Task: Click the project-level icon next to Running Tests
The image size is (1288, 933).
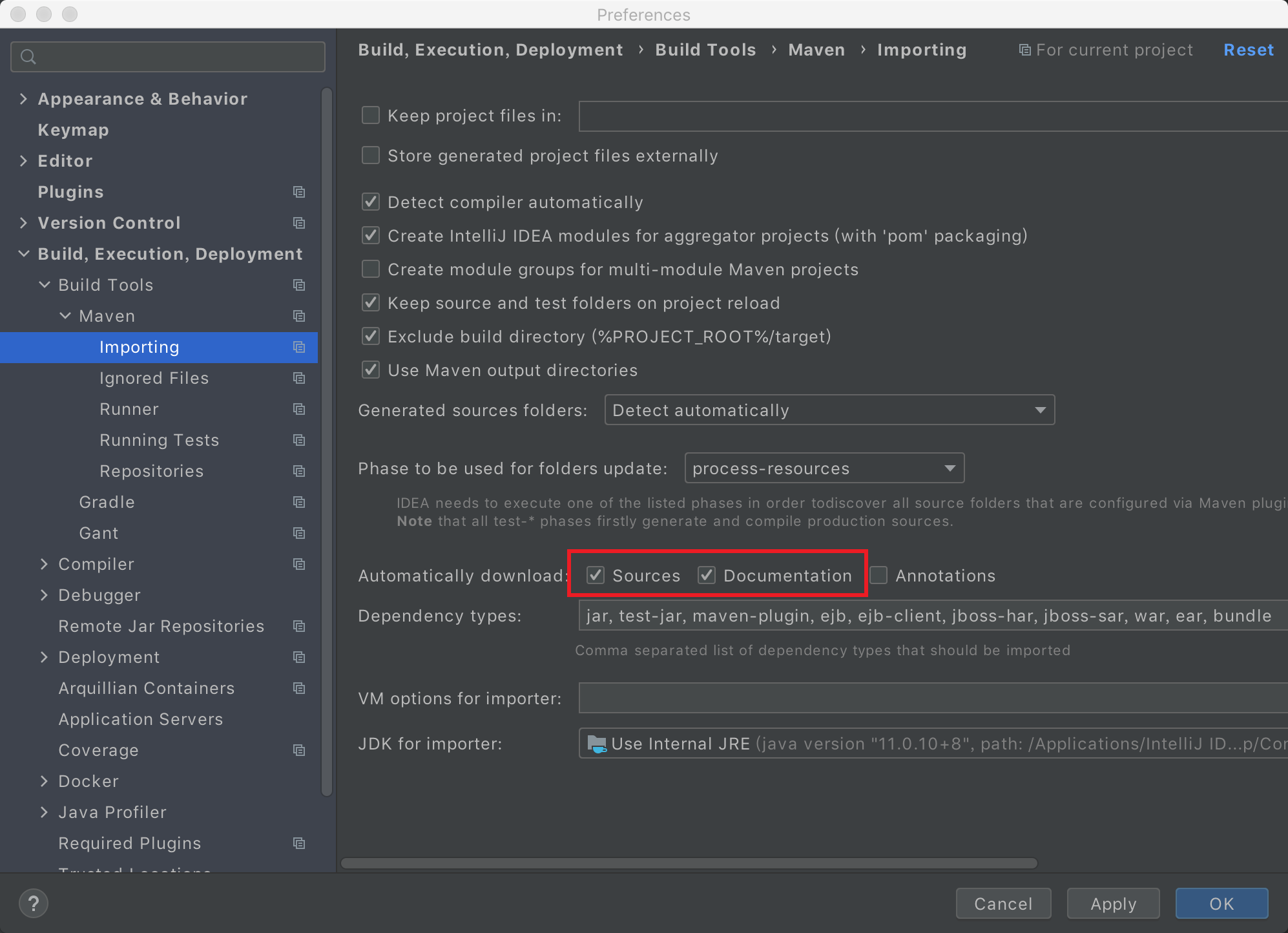Action: (x=298, y=440)
